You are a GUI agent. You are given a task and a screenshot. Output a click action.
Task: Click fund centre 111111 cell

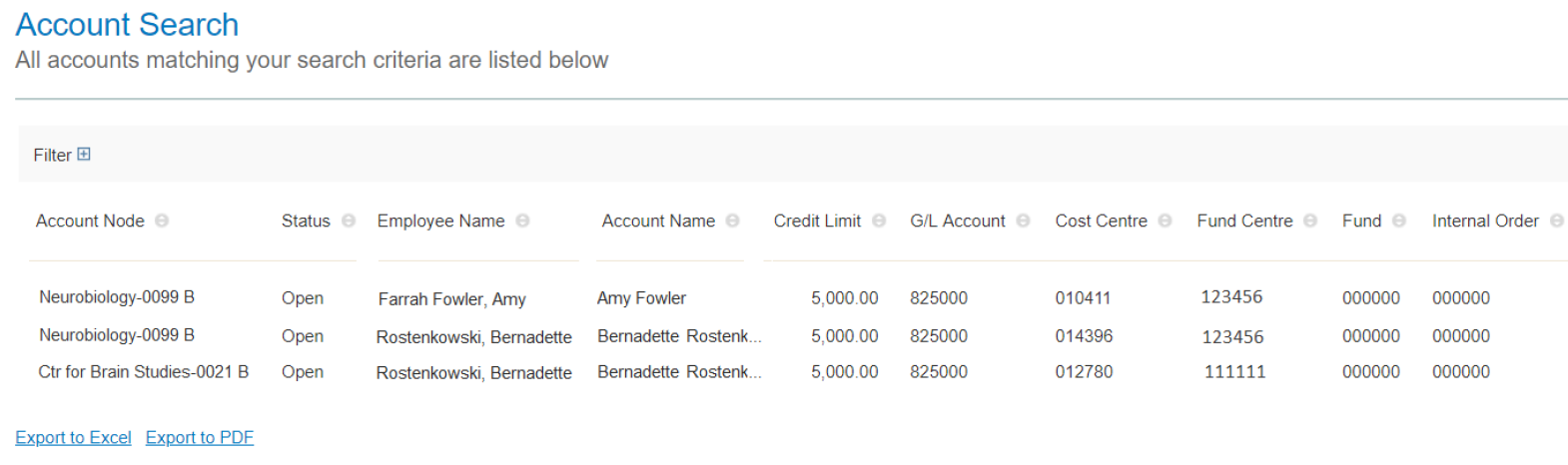click(1234, 371)
